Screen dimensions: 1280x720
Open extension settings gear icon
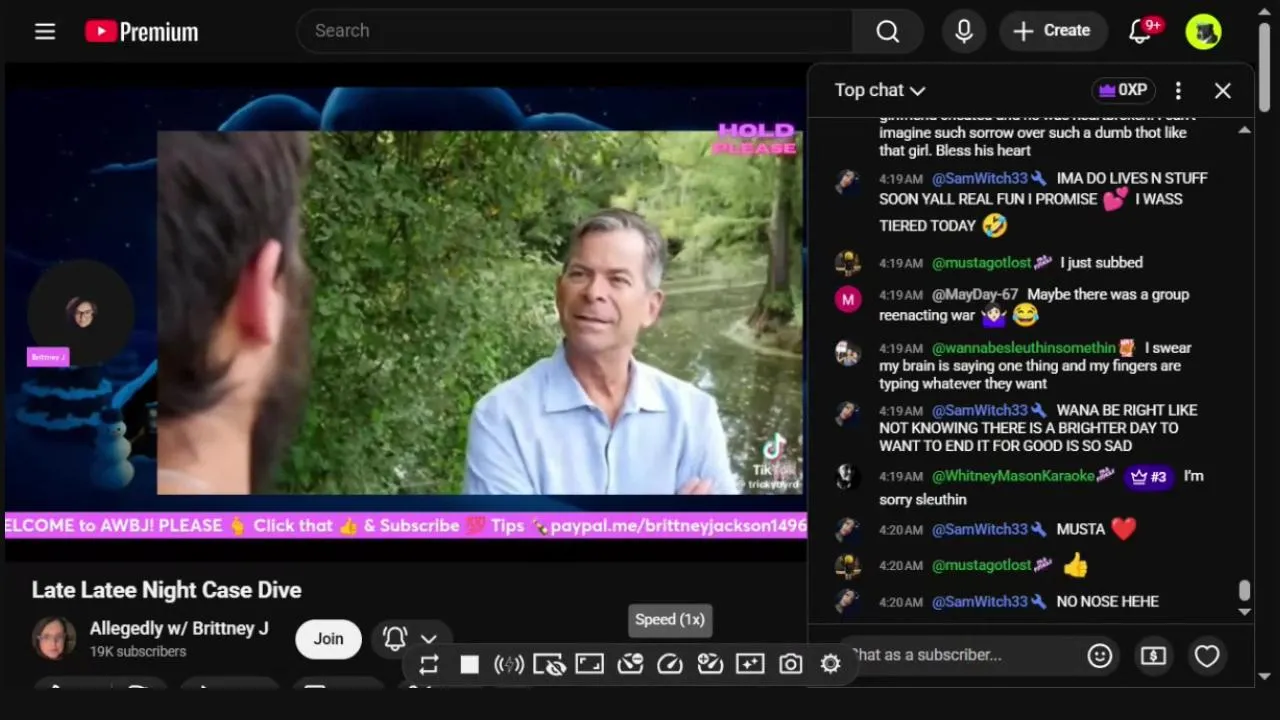click(x=830, y=664)
